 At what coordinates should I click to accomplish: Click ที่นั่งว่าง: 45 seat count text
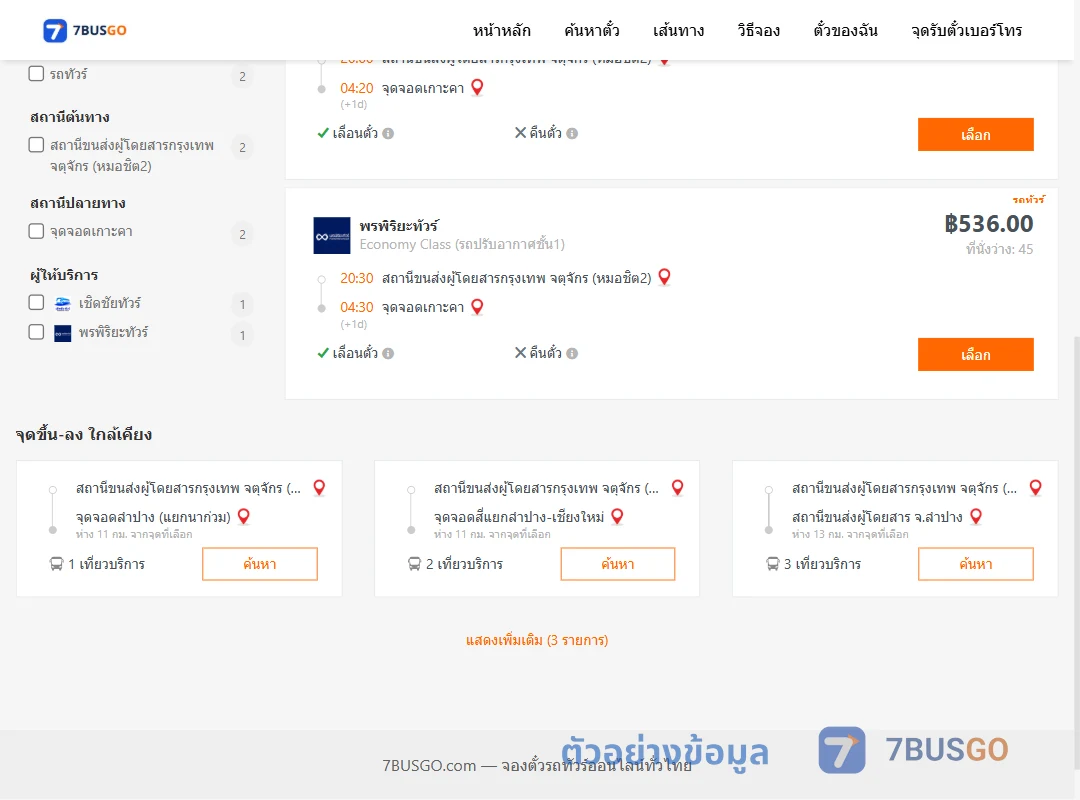coord(999,249)
